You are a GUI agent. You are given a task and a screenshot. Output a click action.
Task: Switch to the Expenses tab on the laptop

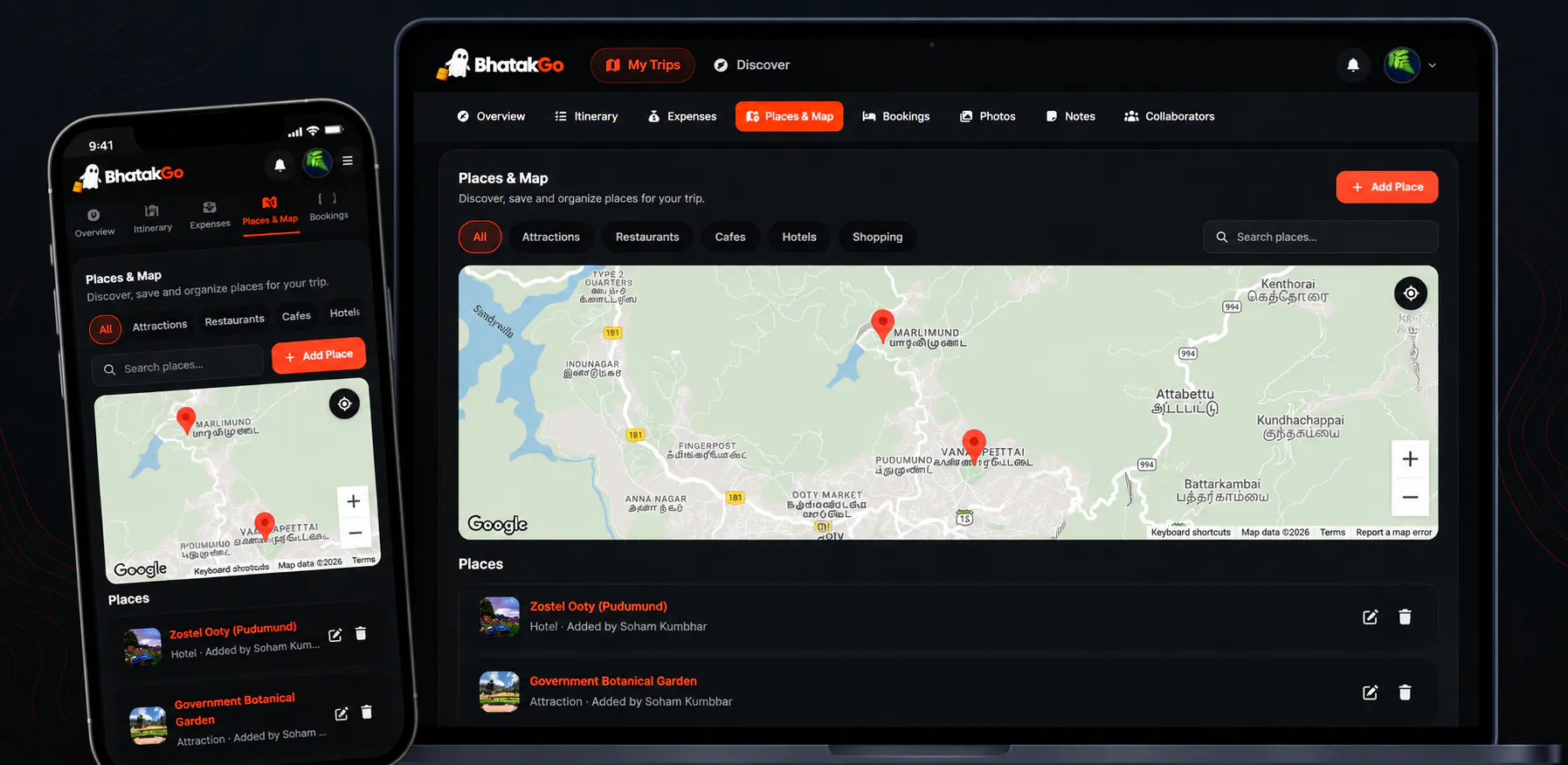(x=682, y=116)
